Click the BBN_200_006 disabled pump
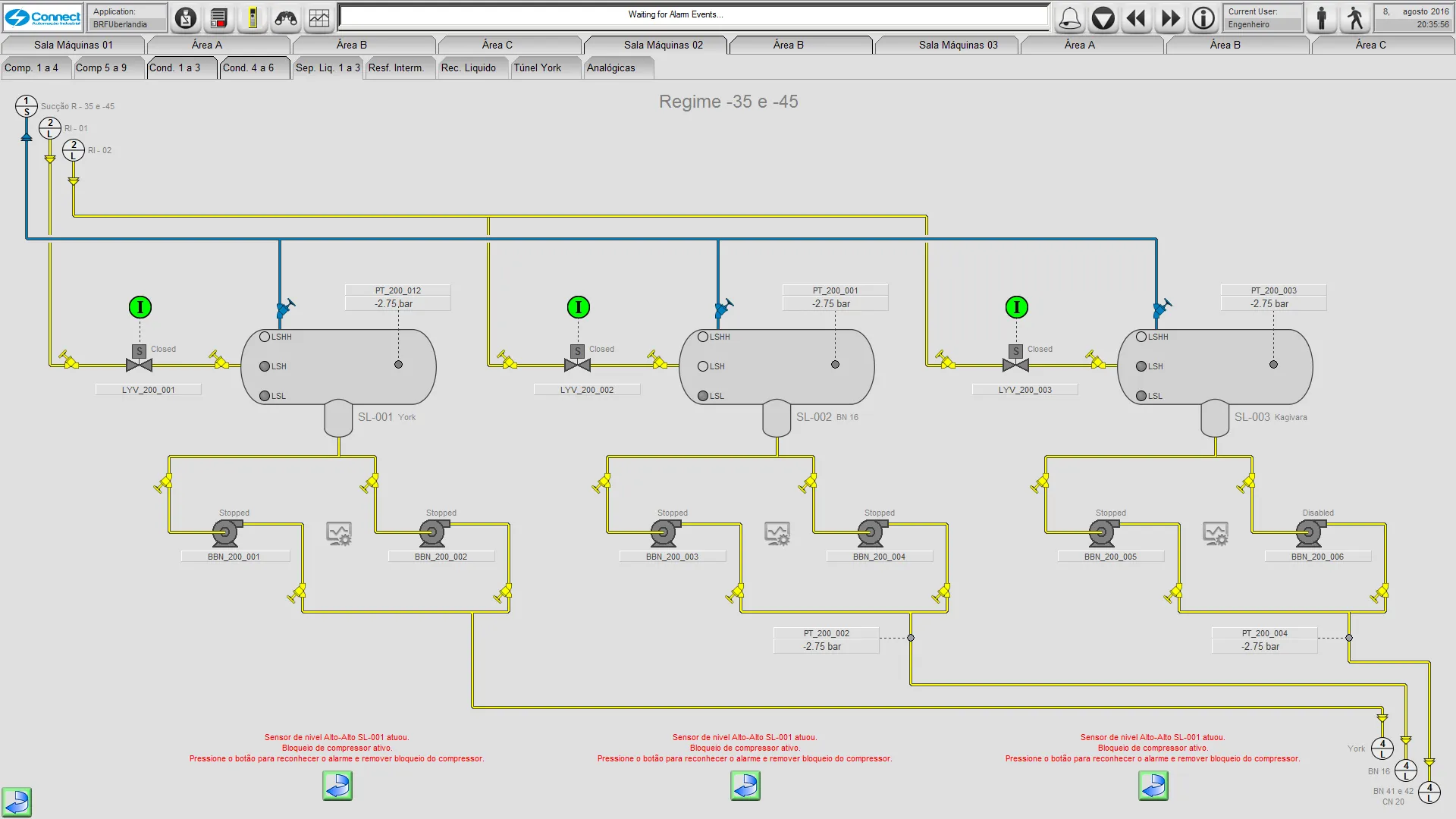1456x819 pixels. click(1310, 533)
